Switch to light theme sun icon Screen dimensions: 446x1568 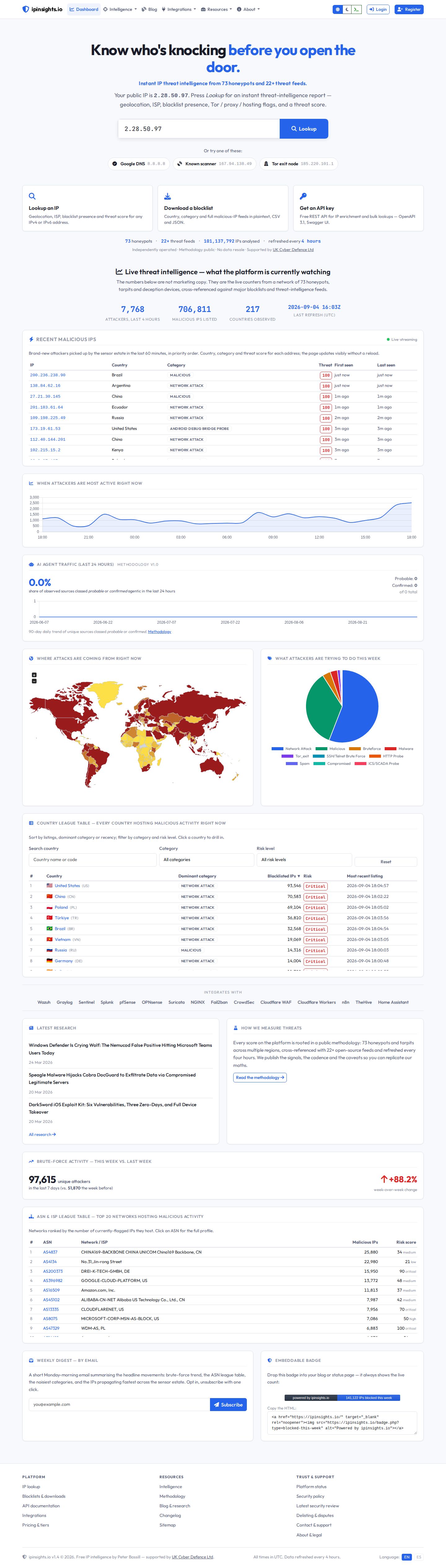point(338,9)
